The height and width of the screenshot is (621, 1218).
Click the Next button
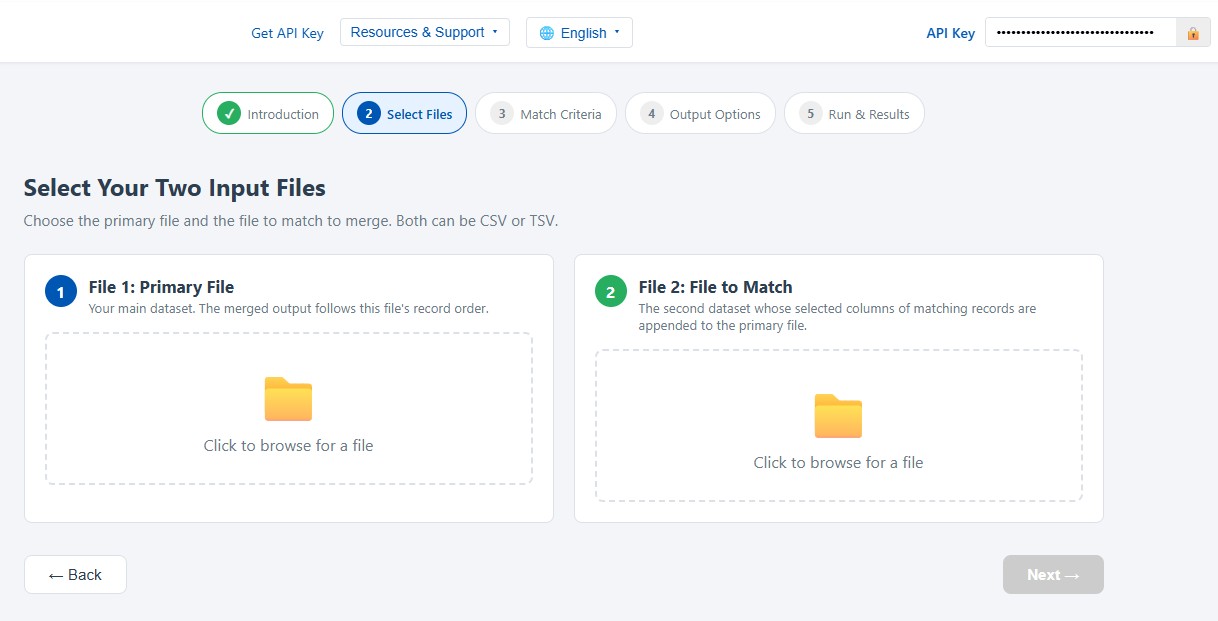pyautogui.click(x=1053, y=574)
